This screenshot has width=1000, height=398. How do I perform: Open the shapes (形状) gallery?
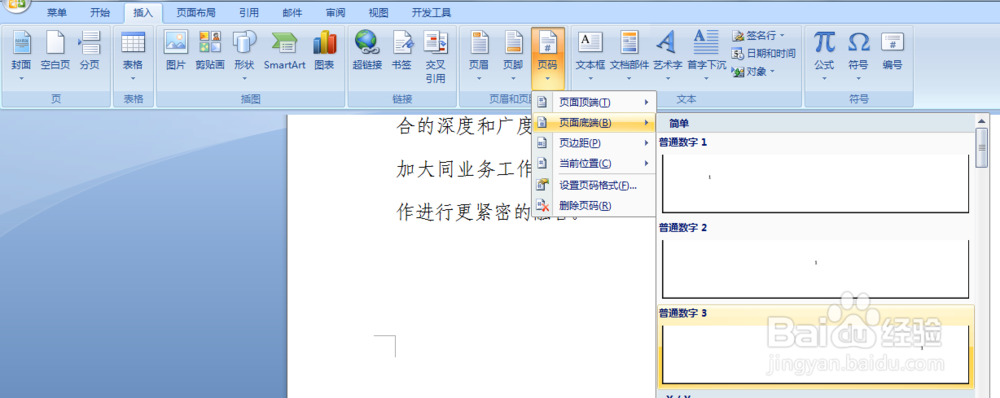244,56
